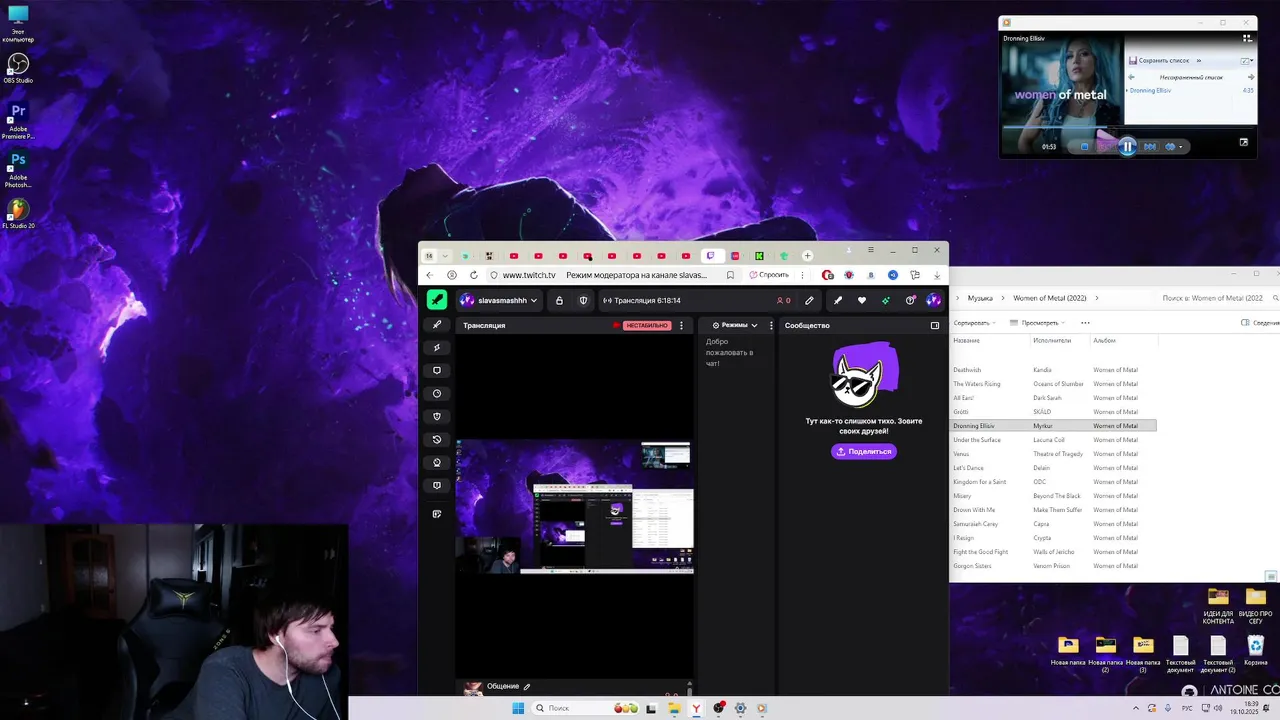
Task: Switch media player to library view
Action: [x=1247, y=38]
